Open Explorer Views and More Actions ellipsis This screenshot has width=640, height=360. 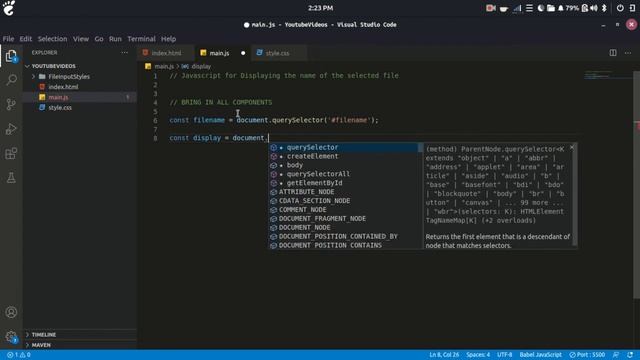124,53
